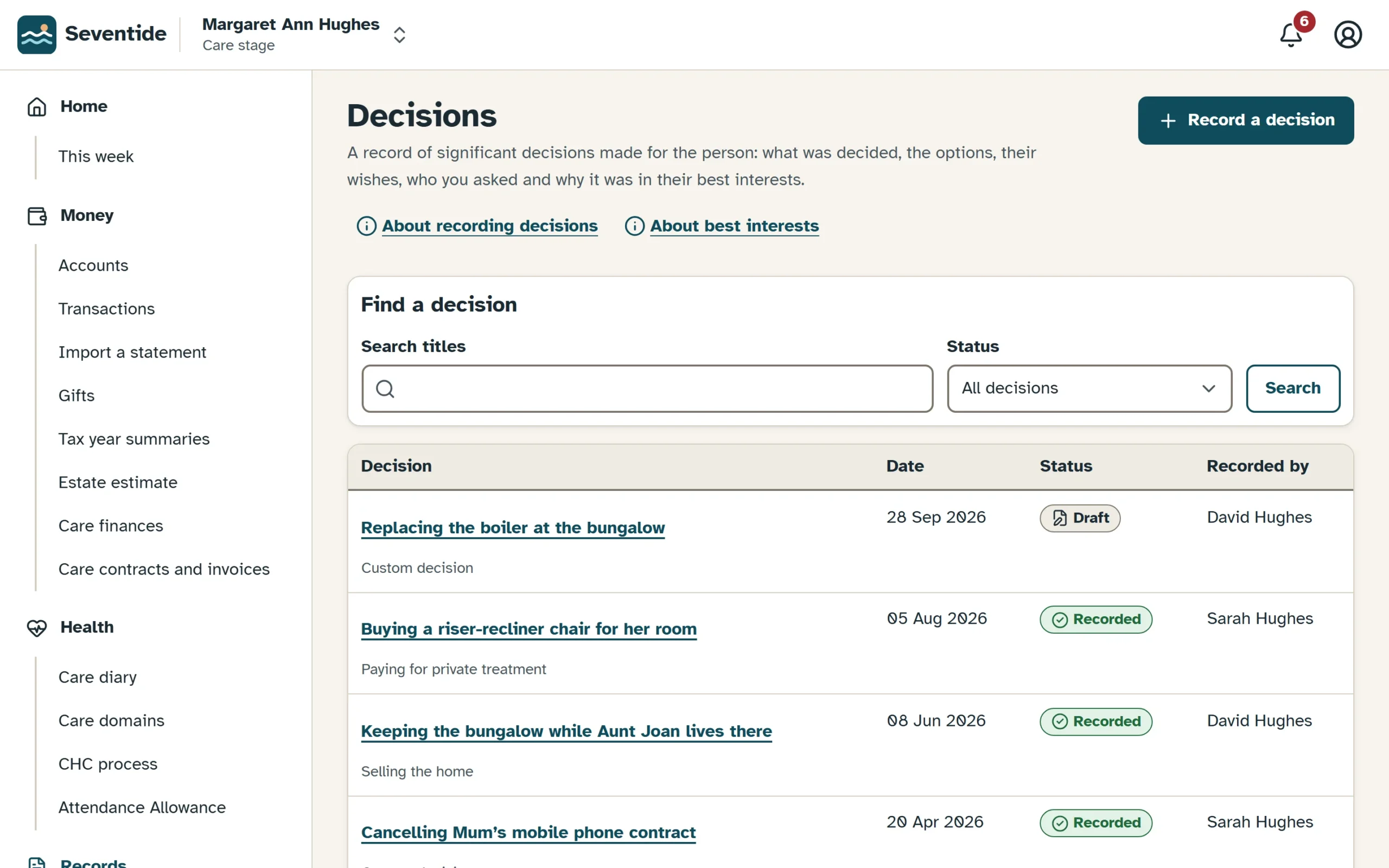Open Cancelling Mum's mobile phone contract decision
The width and height of the screenshot is (1389, 868).
point(528,832)
